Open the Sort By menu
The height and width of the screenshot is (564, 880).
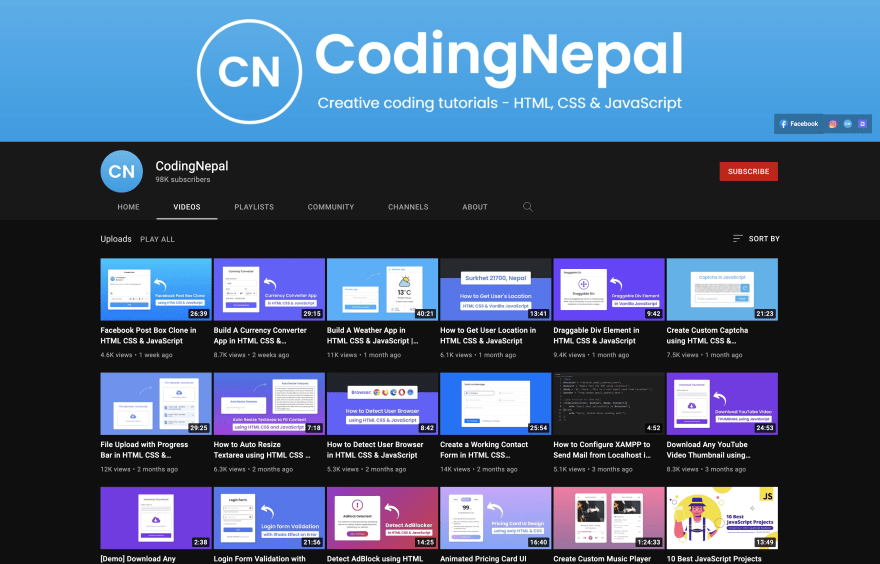coord(756,239)
